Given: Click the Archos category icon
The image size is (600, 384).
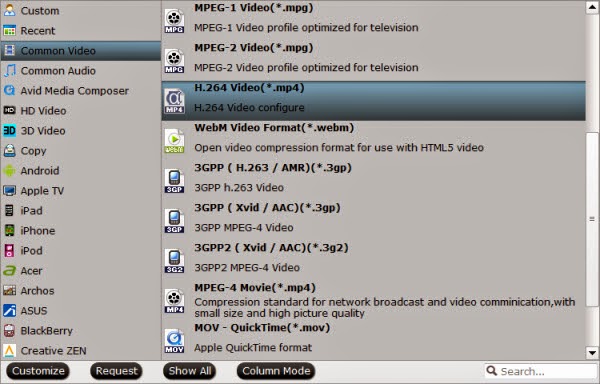Looking at the screenshot, I should pyautogui.click(x=10, y=290).
